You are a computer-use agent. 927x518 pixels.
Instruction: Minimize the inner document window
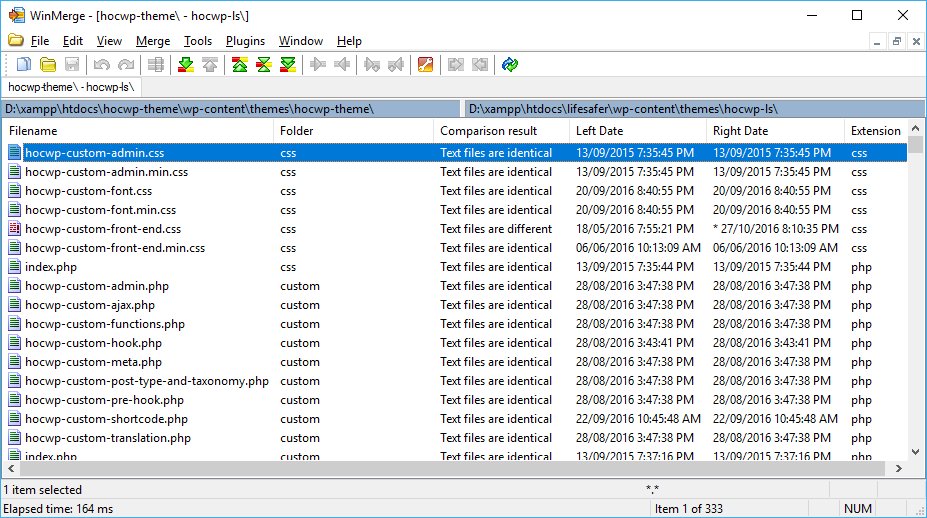pyautogui.click(x=877, y=41)
